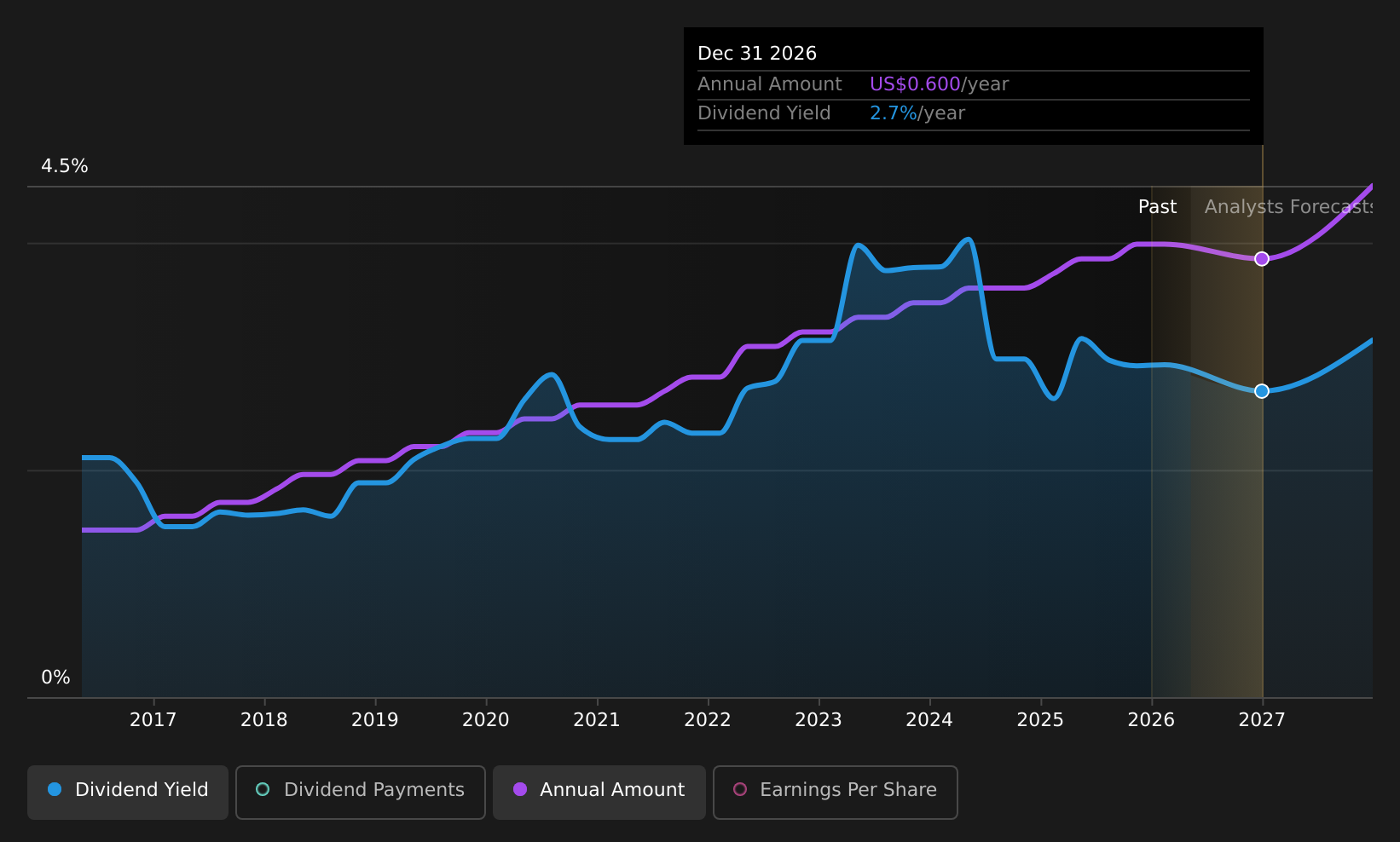Click the Past region label

click(x=1158, y=207)
